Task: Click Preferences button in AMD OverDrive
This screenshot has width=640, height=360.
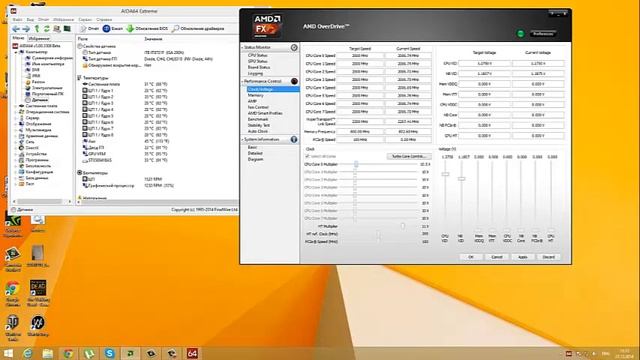Action: [543, 33]
